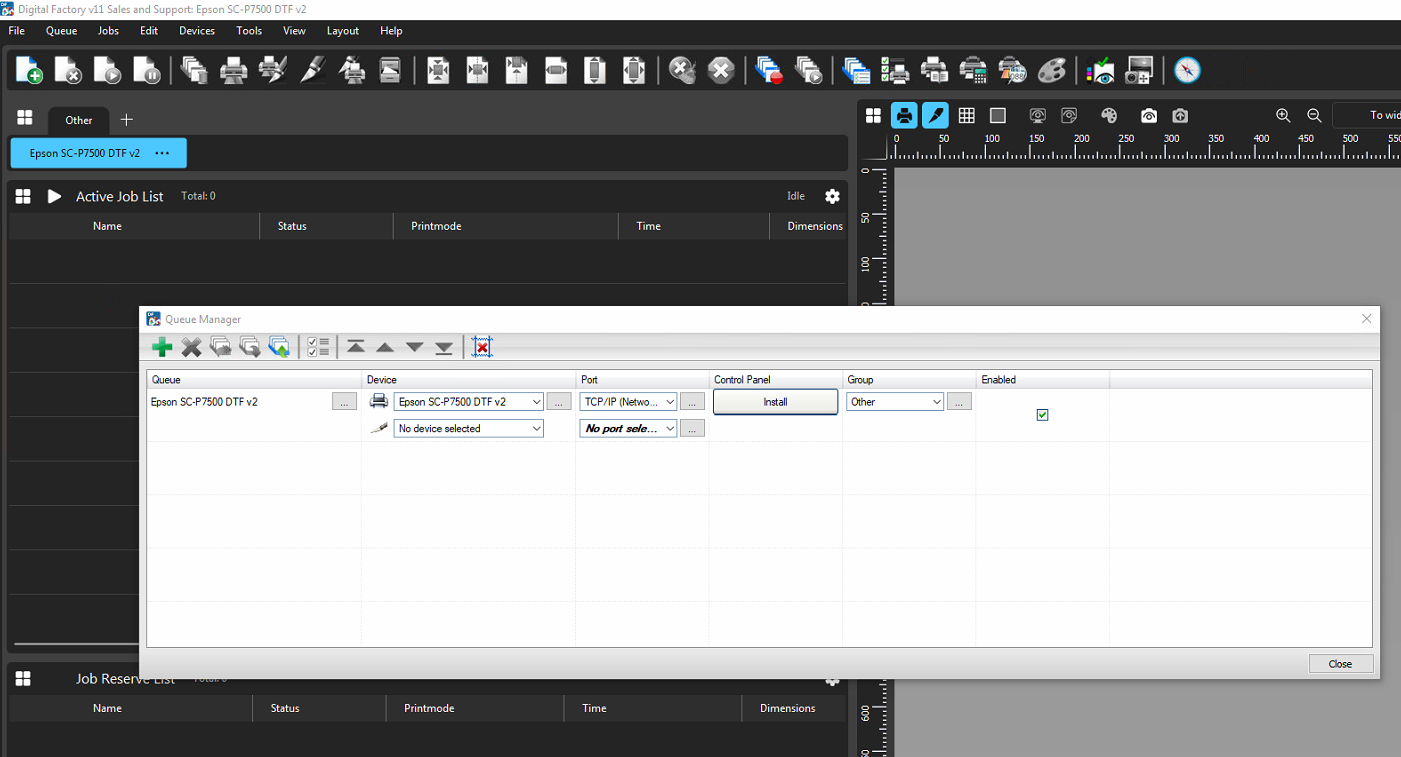
Task: Click the new job icon with green plus
Action: tap(29, 70)
